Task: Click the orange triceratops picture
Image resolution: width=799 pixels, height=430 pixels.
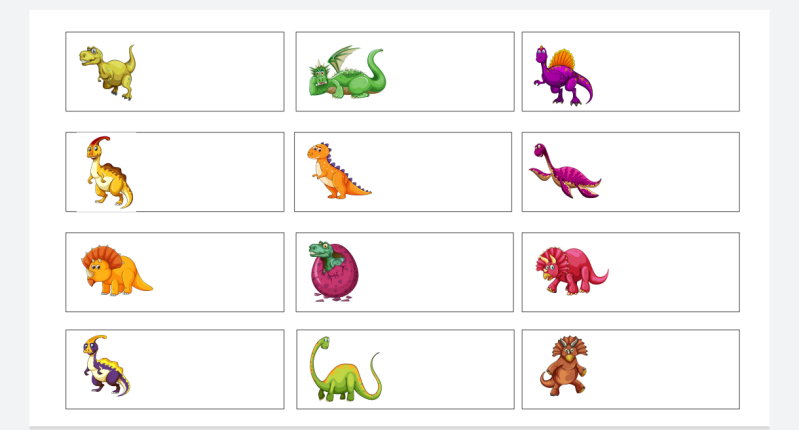Action: click(117, 271)
